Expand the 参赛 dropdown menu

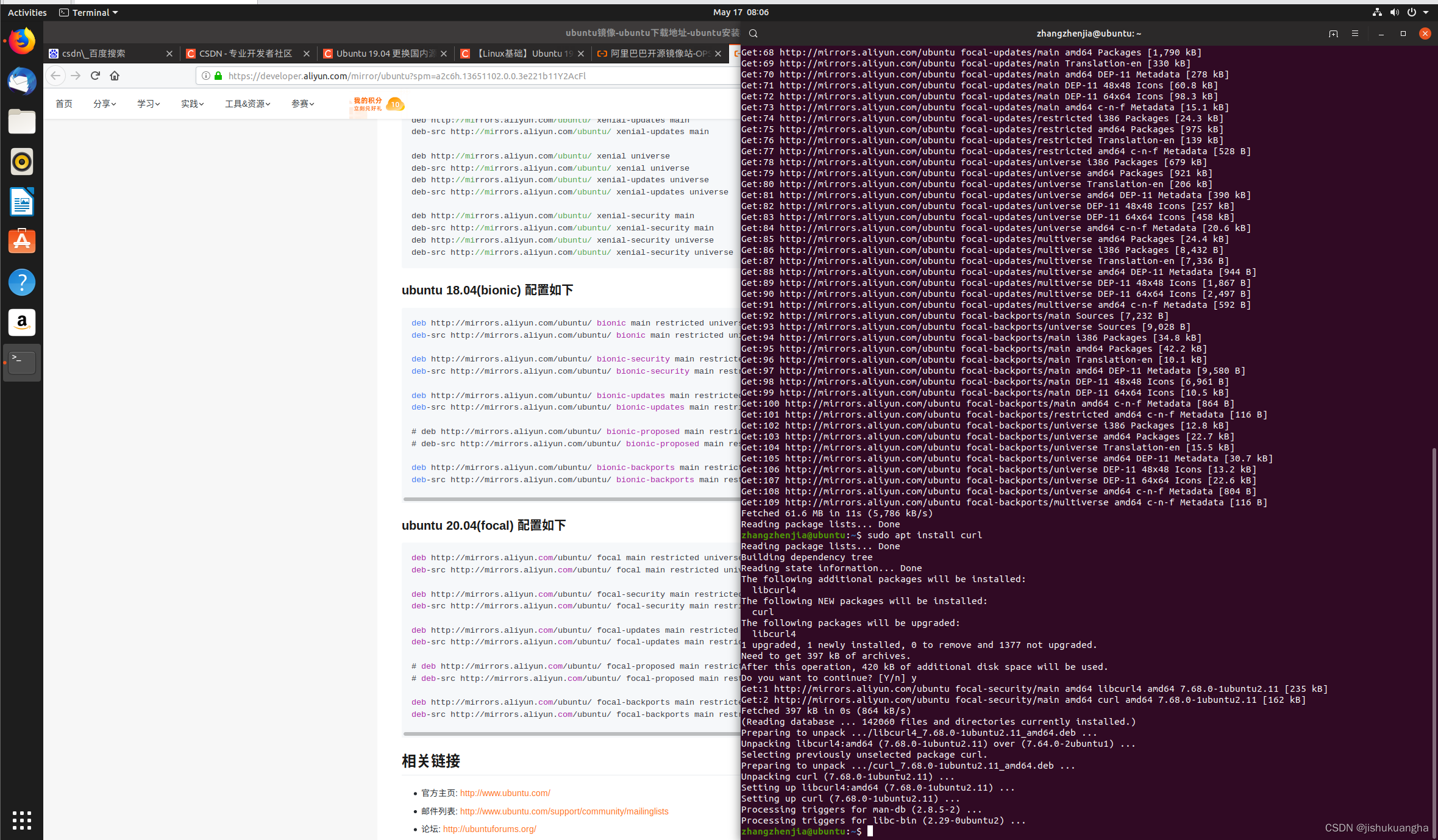tap(302, 104)
